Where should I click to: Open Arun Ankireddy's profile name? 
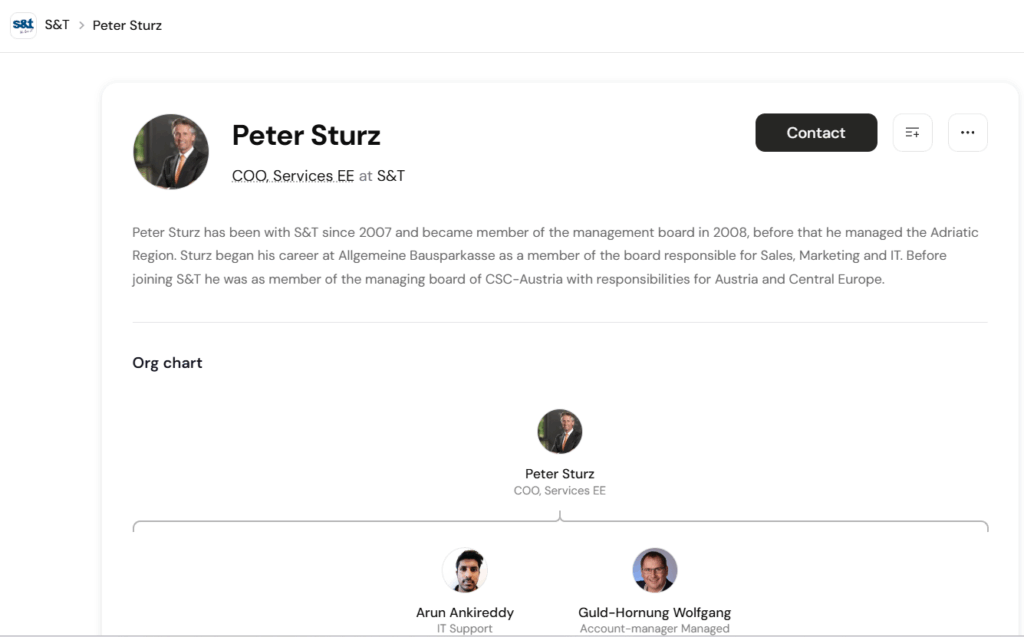465,612
